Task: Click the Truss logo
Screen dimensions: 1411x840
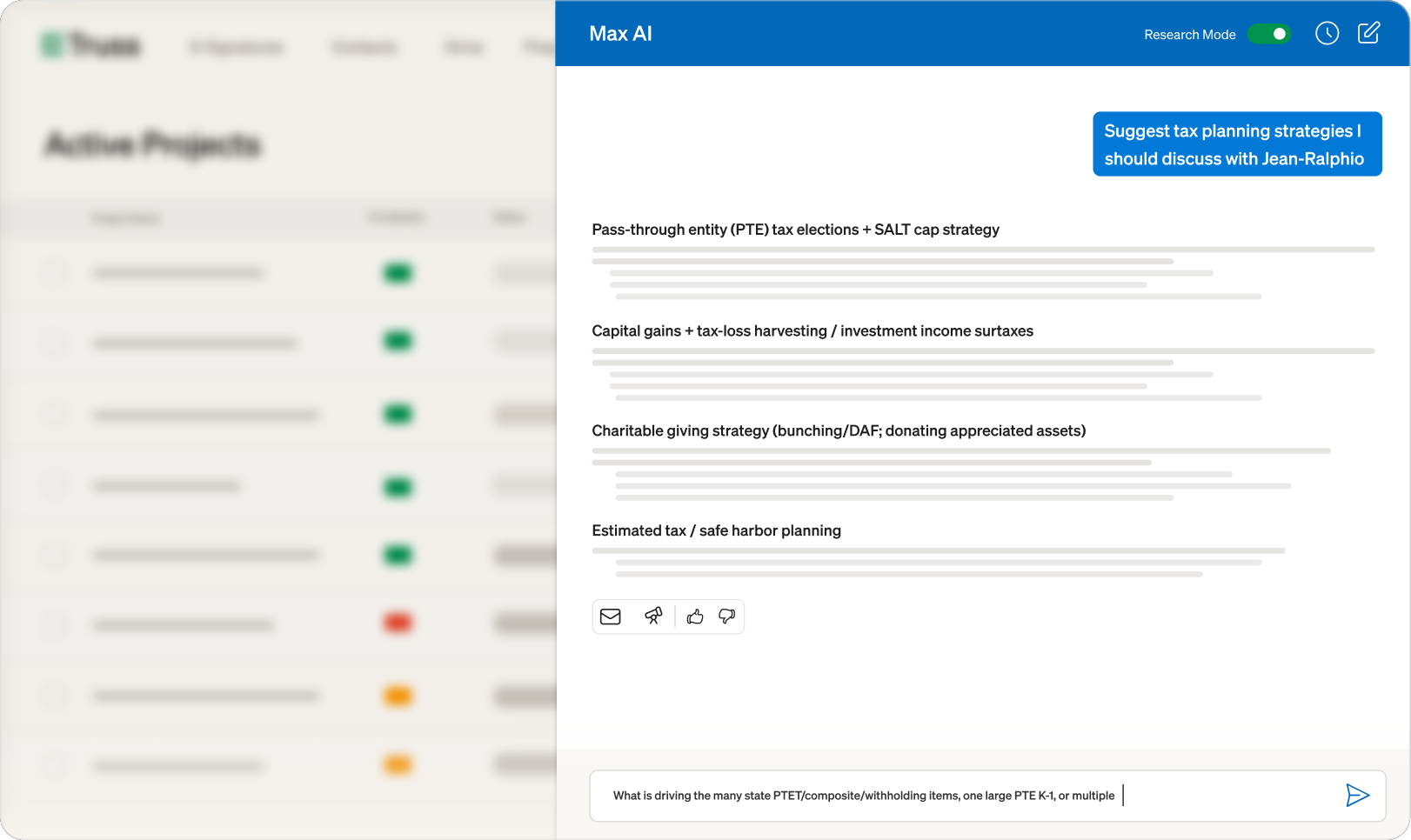Action: (90, 45)
